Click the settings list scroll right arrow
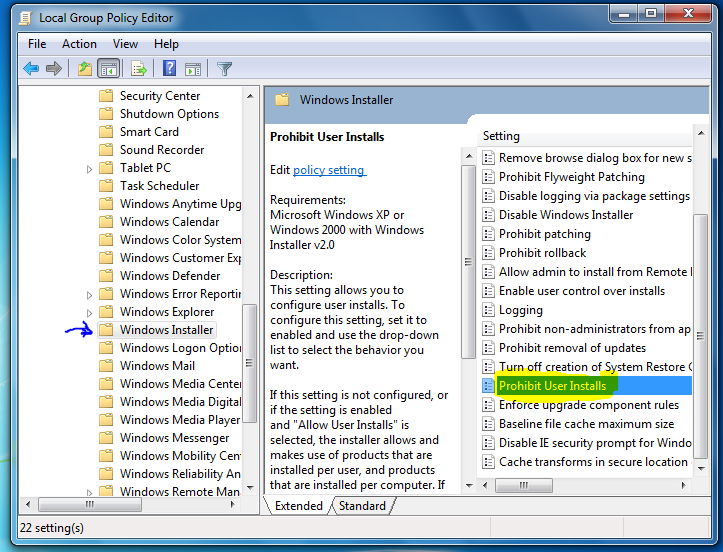723x552 pixels. tap(683, 485)
